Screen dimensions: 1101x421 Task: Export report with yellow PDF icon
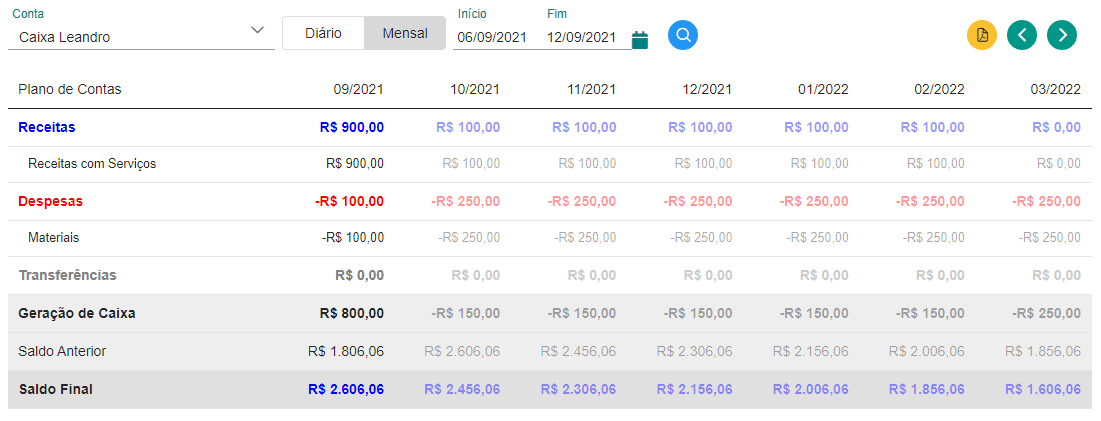(x=982, y=34)
